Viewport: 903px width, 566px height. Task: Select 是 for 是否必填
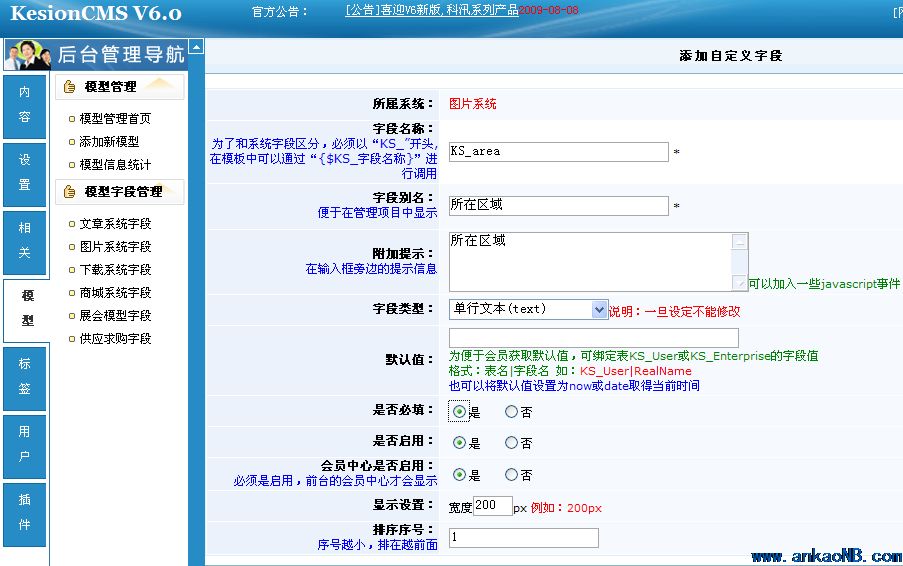pos(459,412)
